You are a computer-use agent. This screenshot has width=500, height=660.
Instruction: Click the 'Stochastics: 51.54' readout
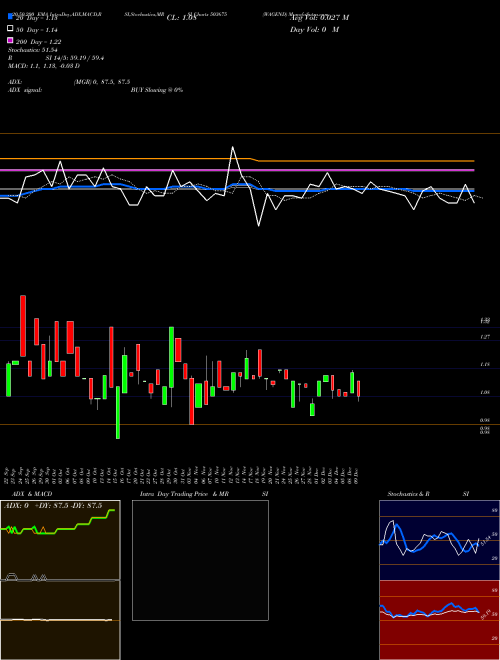pos(32,50)
